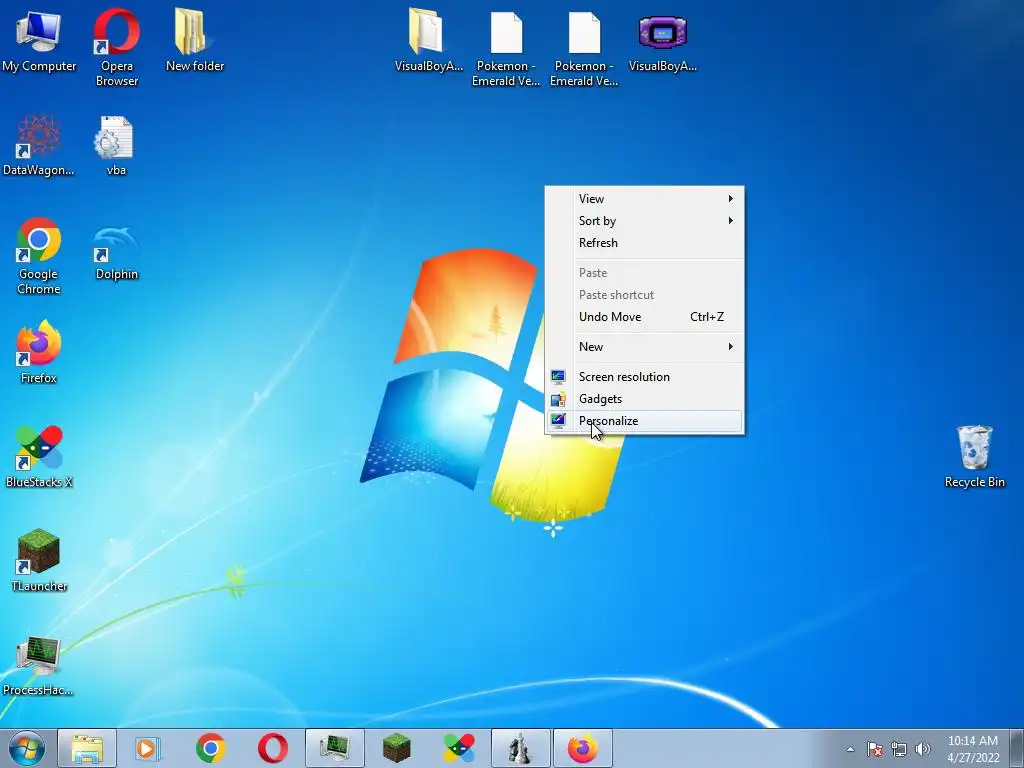Viewport: 1024px width, 768px height.
Task: Launch Opera from the taskbar
Action: pyautogui.click(x=272, y=748)
